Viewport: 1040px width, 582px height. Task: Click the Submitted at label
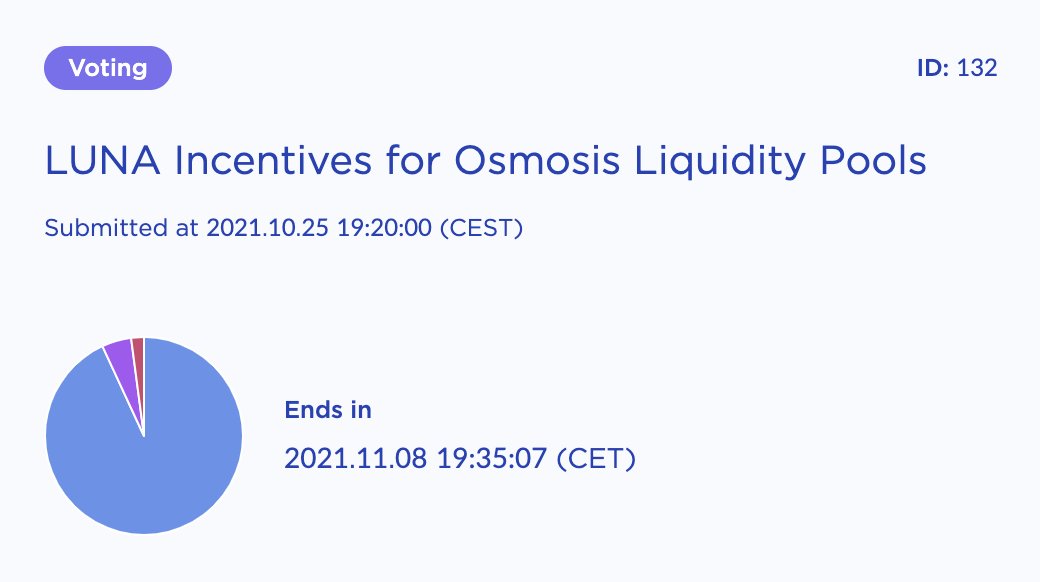121,228
